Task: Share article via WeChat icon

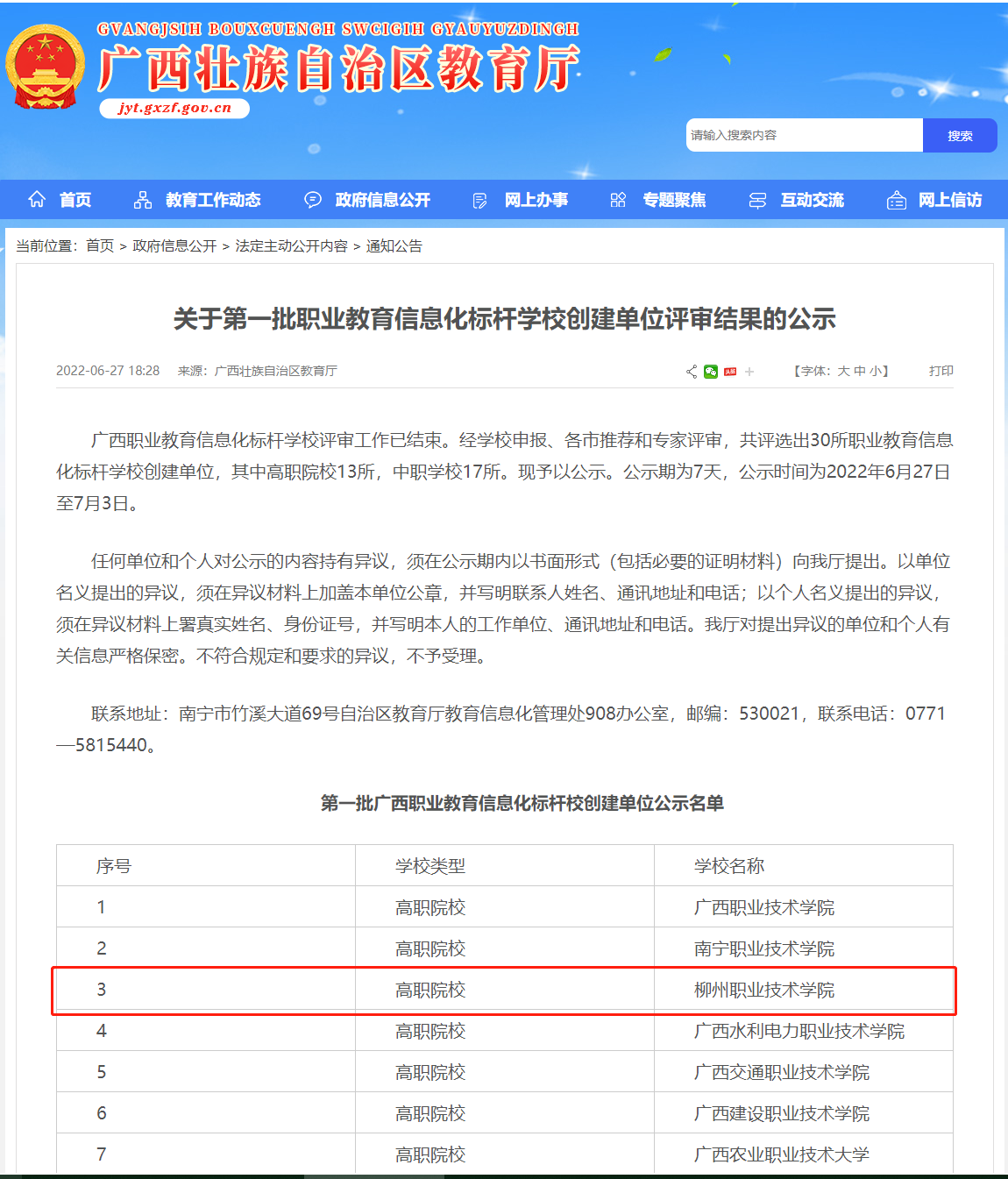Action: point(711,372)
